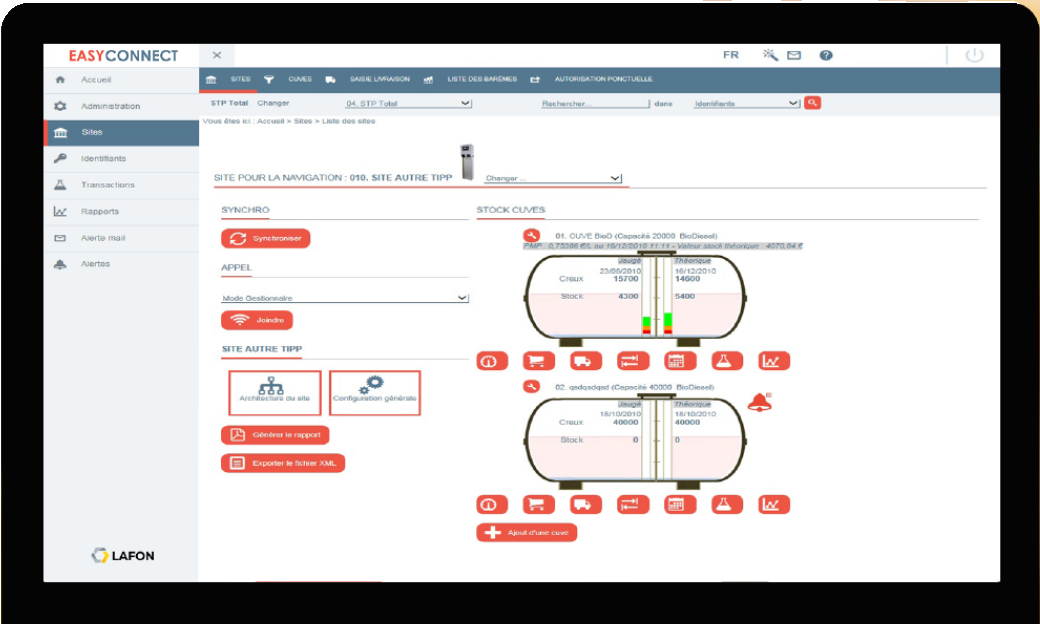The image size is (1040, 627).
Task: Click the PMP price line under tank 01
Action: click(x=663, y=246)
